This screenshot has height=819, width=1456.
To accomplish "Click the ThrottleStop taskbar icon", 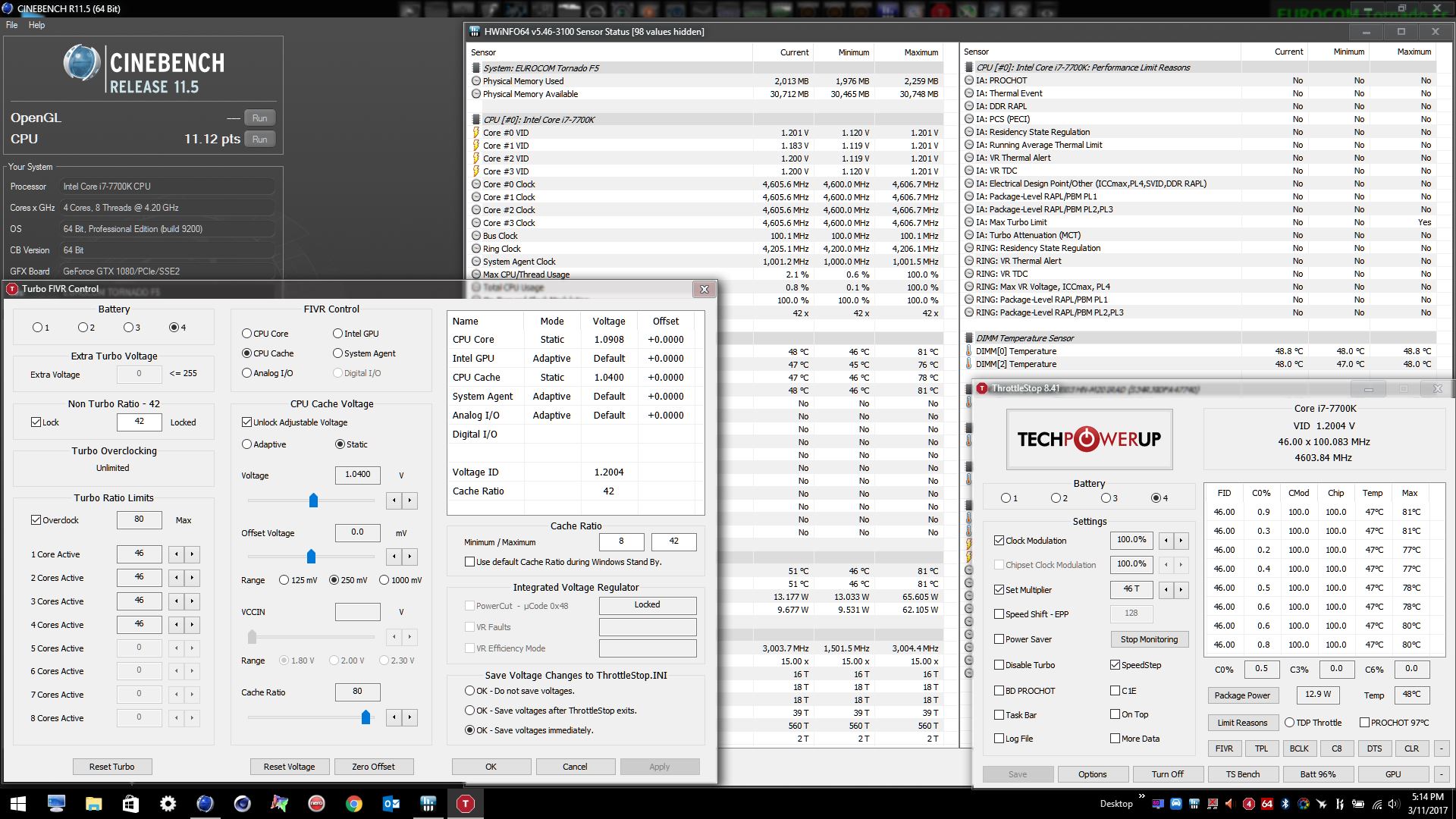I will 465,804.
